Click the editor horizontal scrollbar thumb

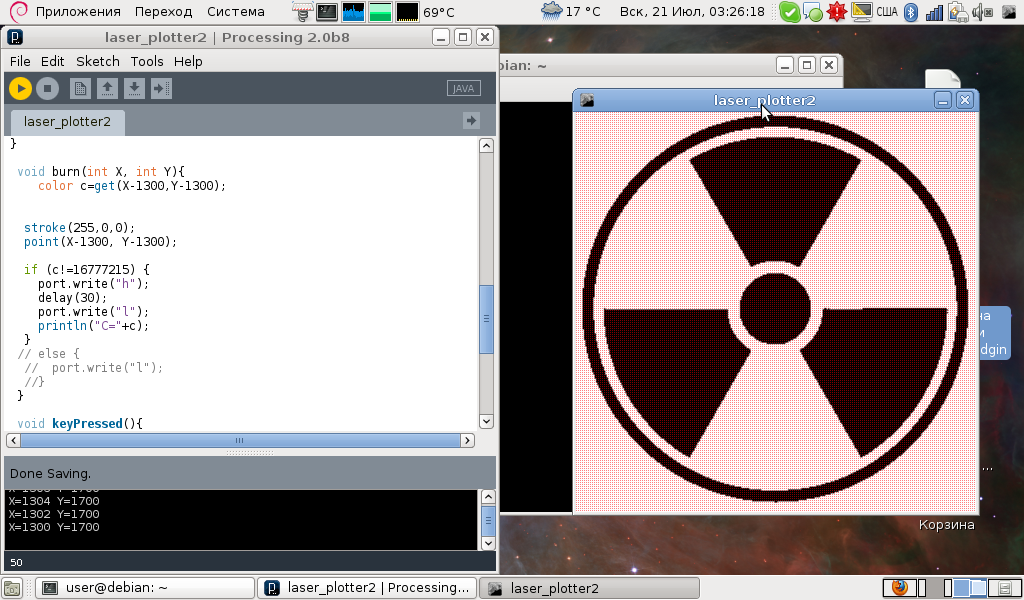pyautogui.click(x=240, y=440)
